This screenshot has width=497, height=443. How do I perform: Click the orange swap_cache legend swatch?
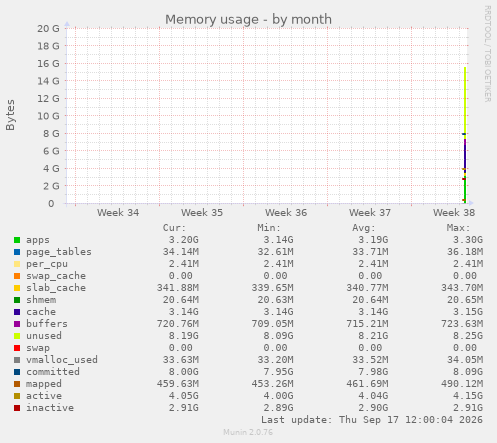point(17,276)
